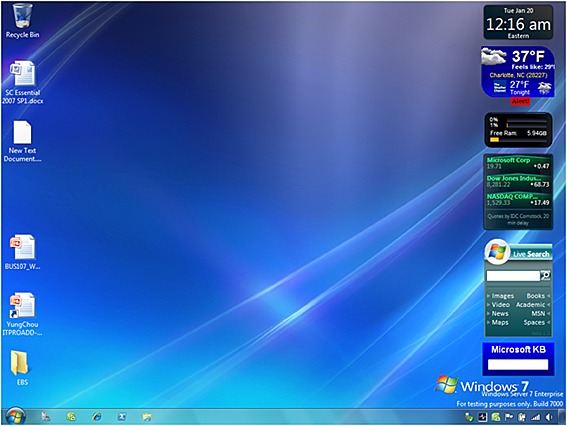Click the Dow Jones Indus... stock entry
This screenshot has width=567, height=426.
518,182
